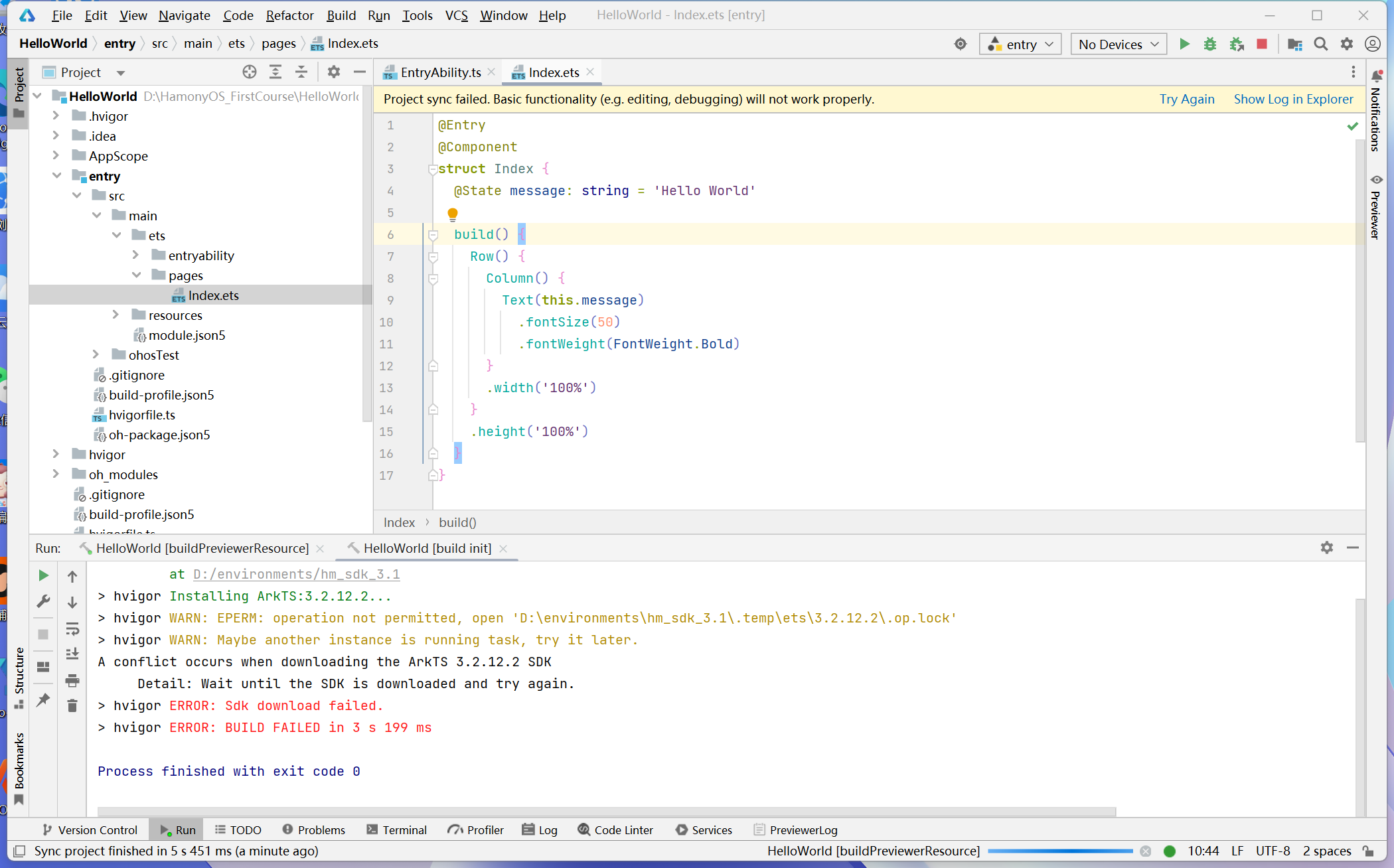Switch to EntryAbility.ts editor tab
The image size is (1394, 868).
(x=440, y=72)
